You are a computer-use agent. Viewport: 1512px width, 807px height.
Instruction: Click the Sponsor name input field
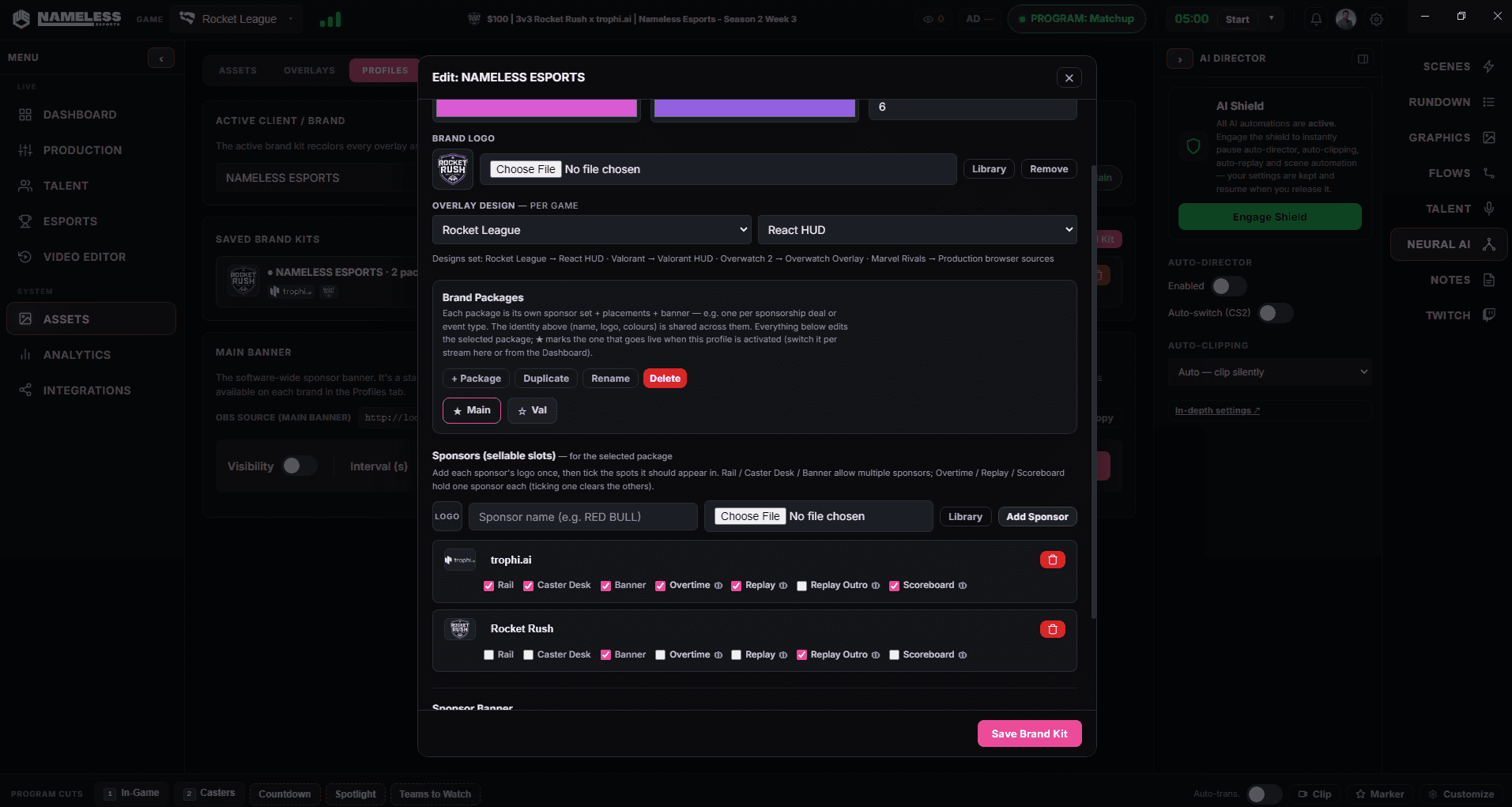[583, 517]
